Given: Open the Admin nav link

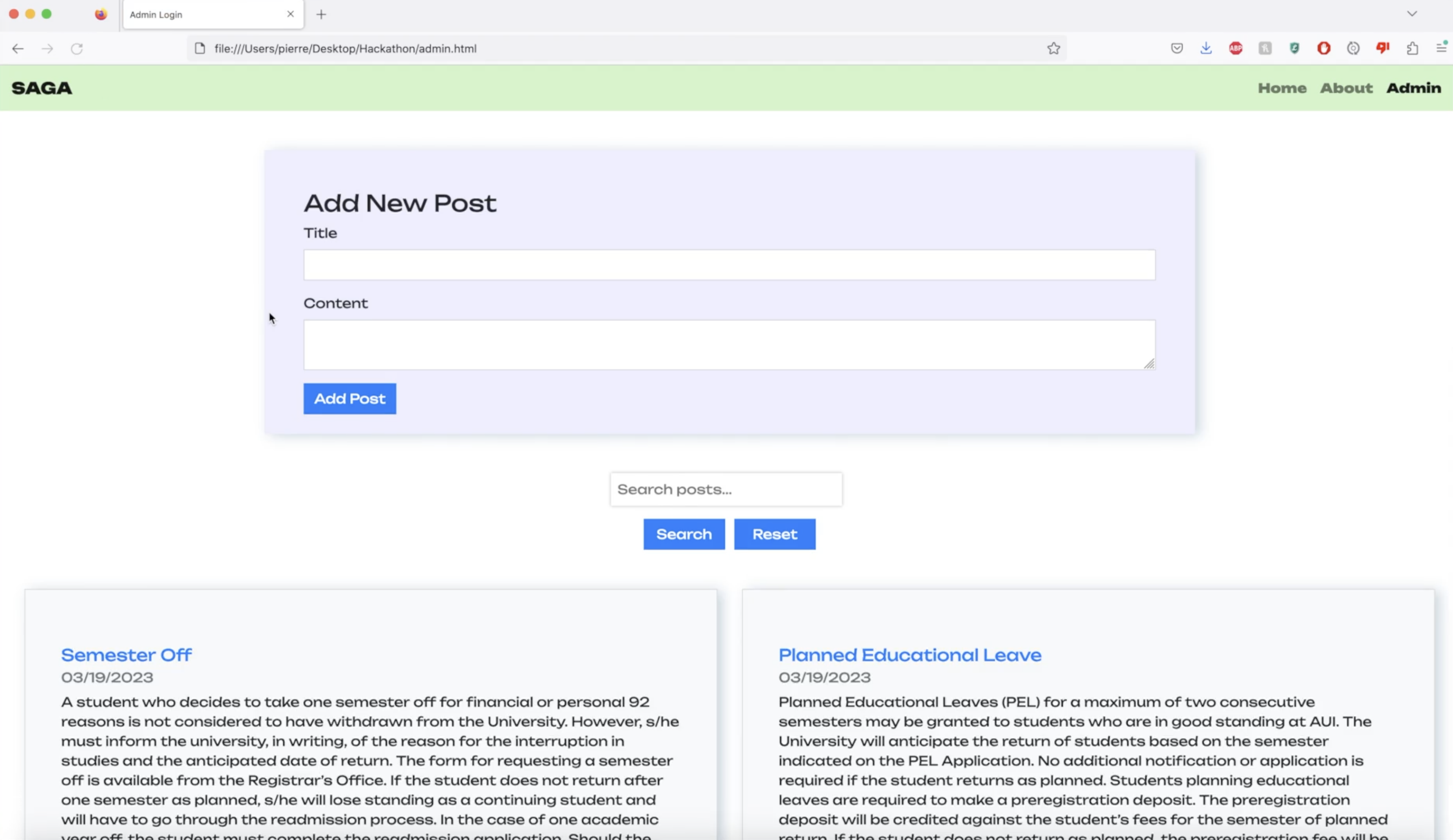Looking at the screenshot, I should point(1414,88).
